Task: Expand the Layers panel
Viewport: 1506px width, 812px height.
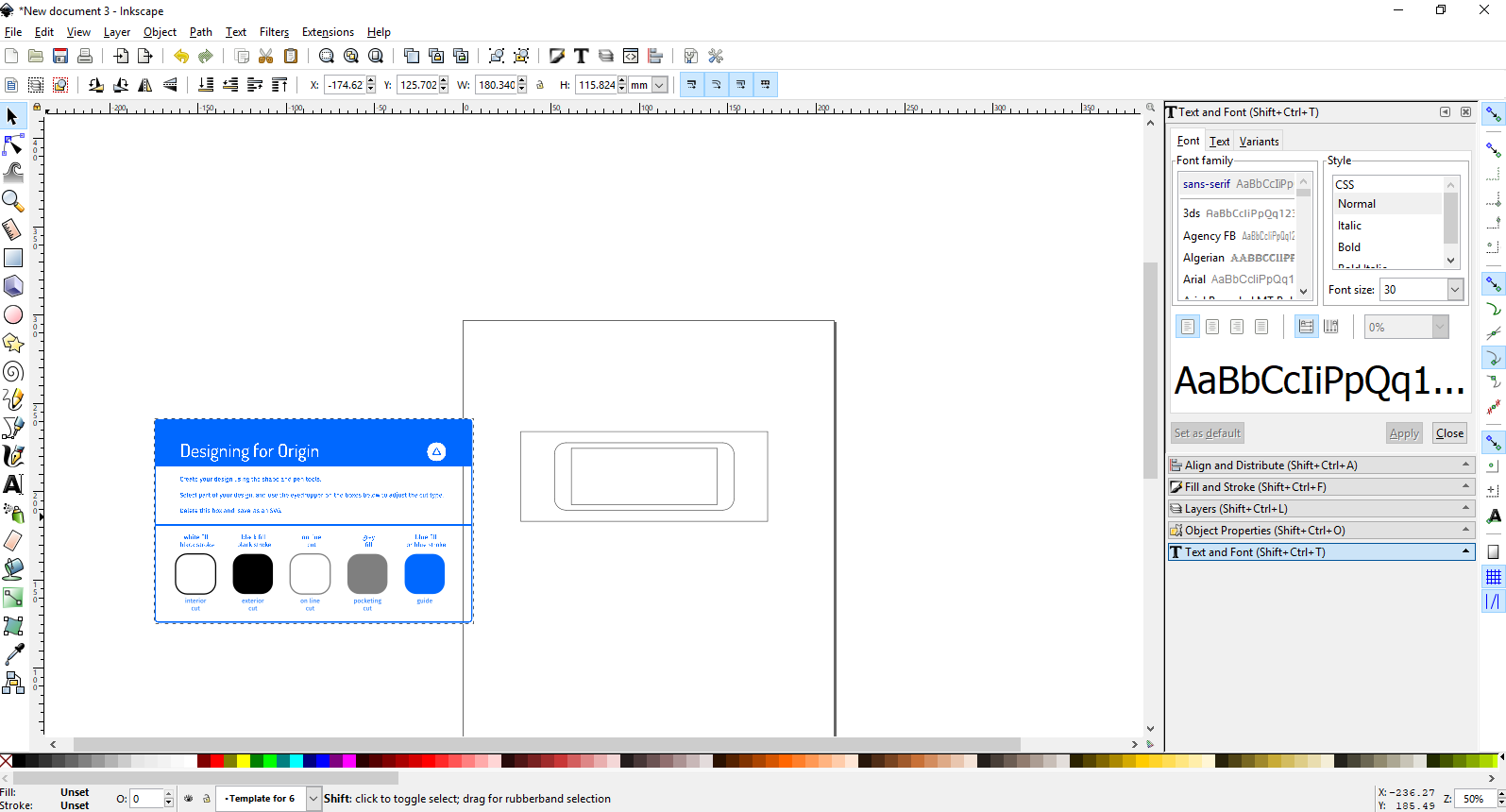Action: (1321, 509)
